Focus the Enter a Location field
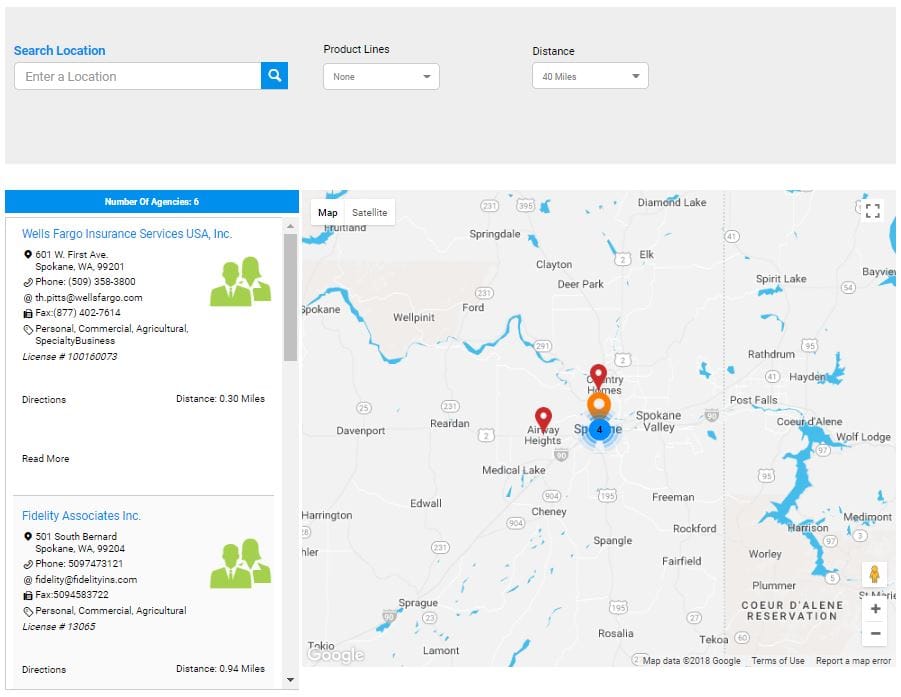This screenshot has height=697, width=901. 137,76
